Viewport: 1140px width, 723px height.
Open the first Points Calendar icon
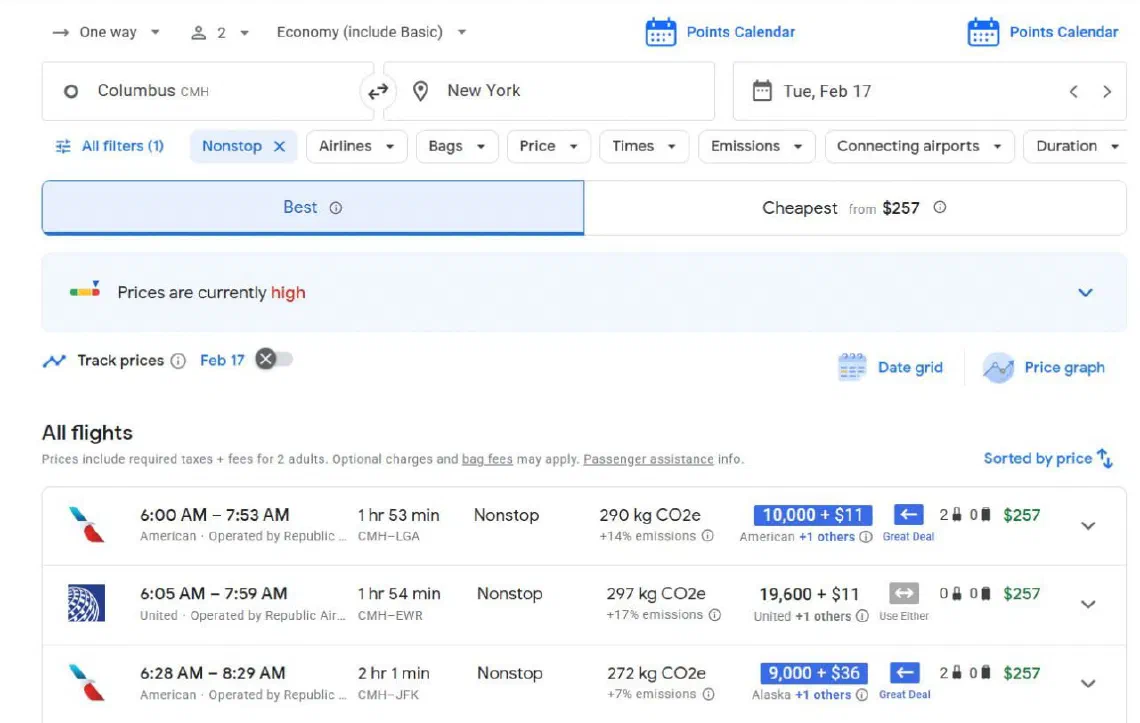660,32
